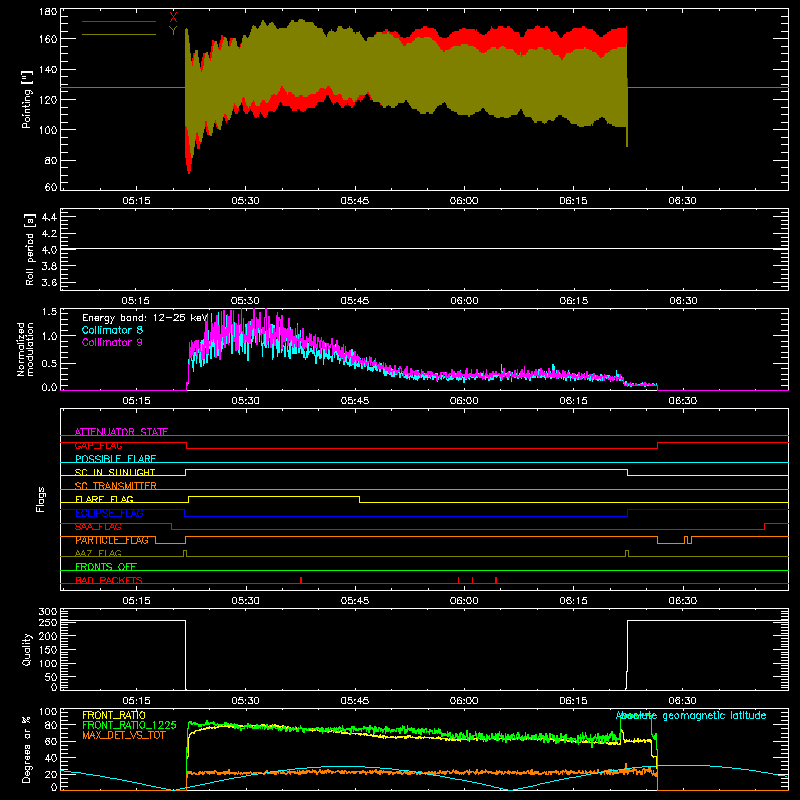Screen dimensions: 800x800
Task: Click the 'Energy band: 12-25 keV' text
Action: click(145, 318)
